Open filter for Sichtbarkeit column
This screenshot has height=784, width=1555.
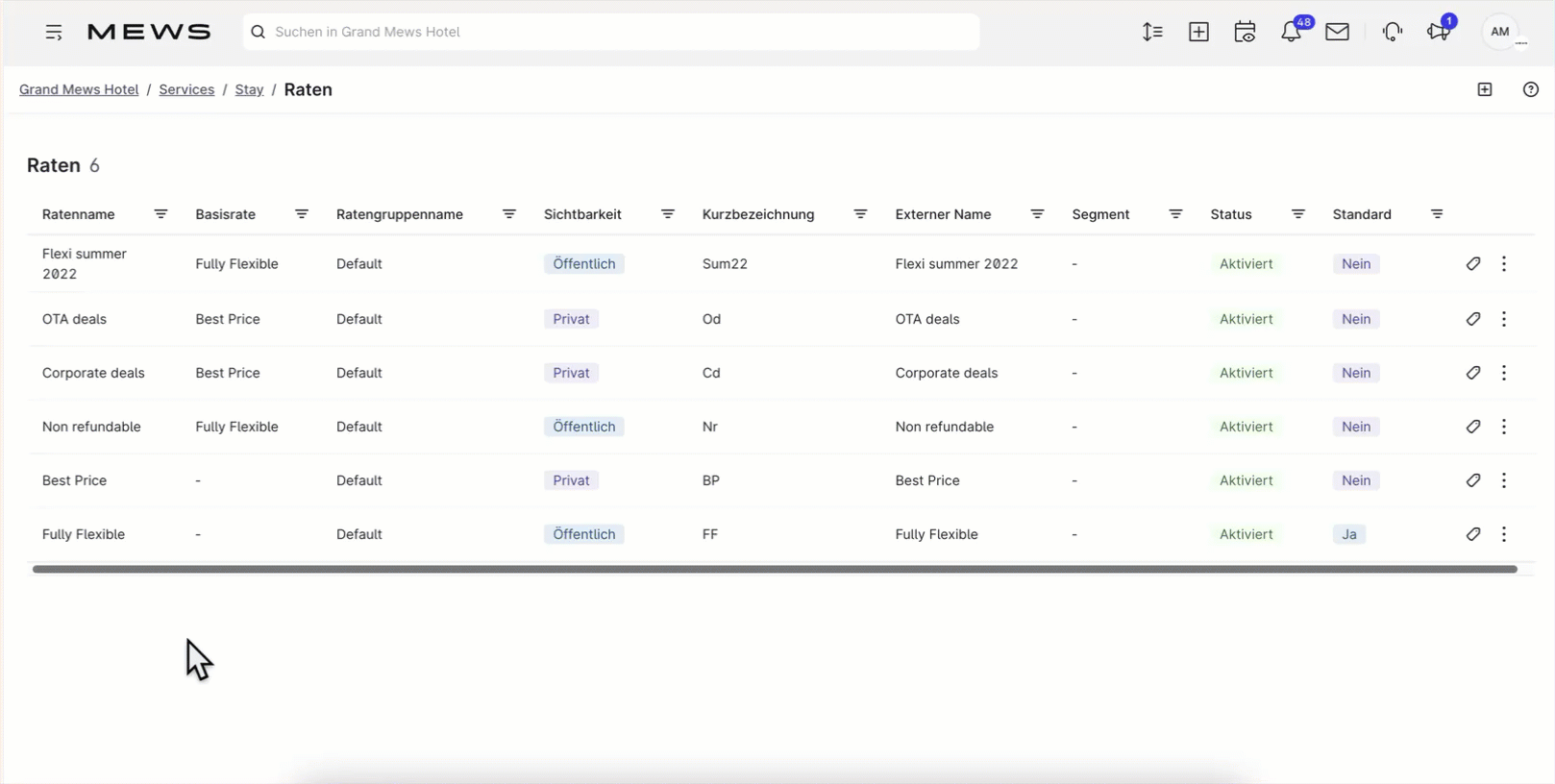click(x=667, y=214)
